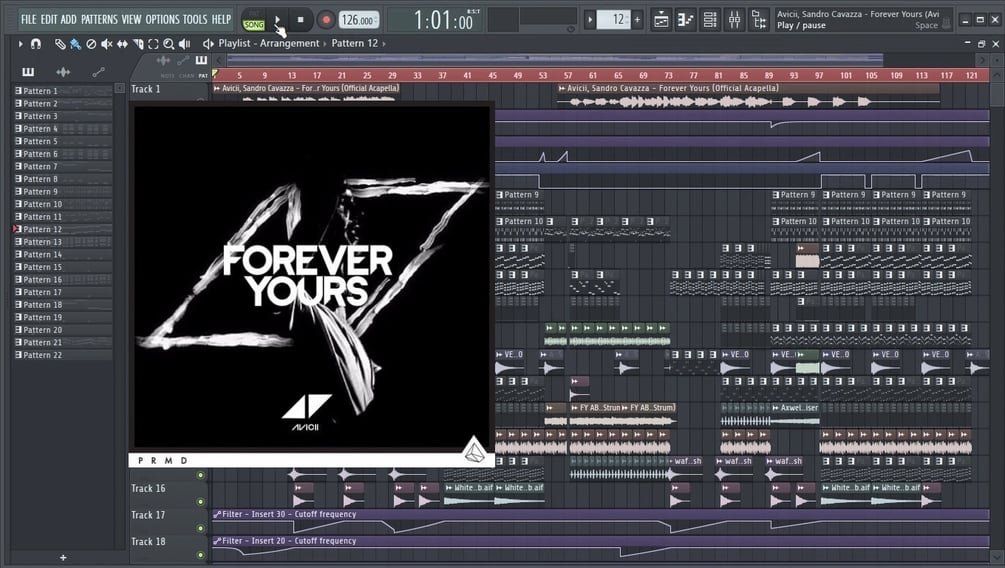This screenshot has height=568, width=1005.
Task: Click the tempo display showing 126.000
Action: [358, 20]
